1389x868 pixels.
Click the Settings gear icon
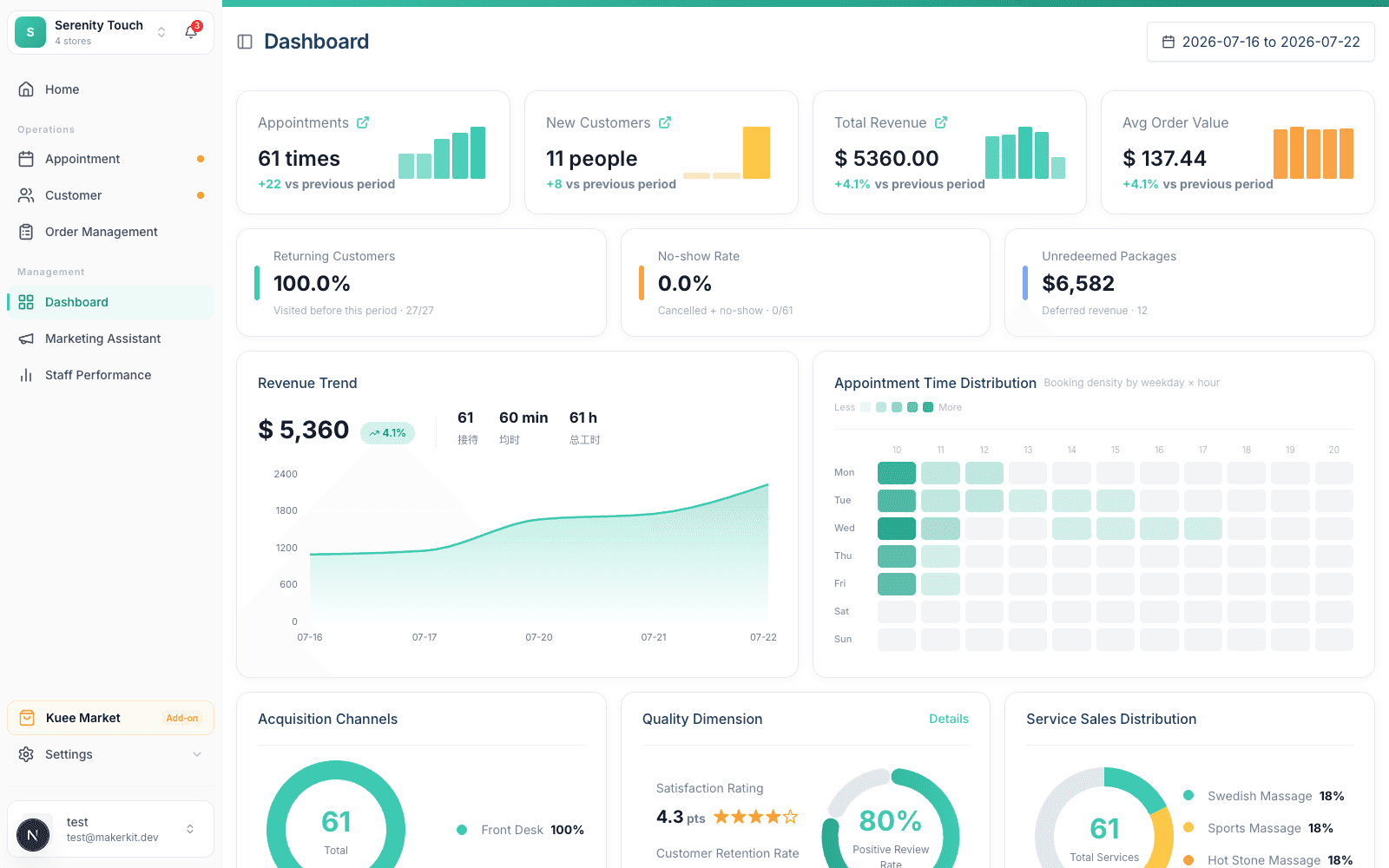(26, 754)
